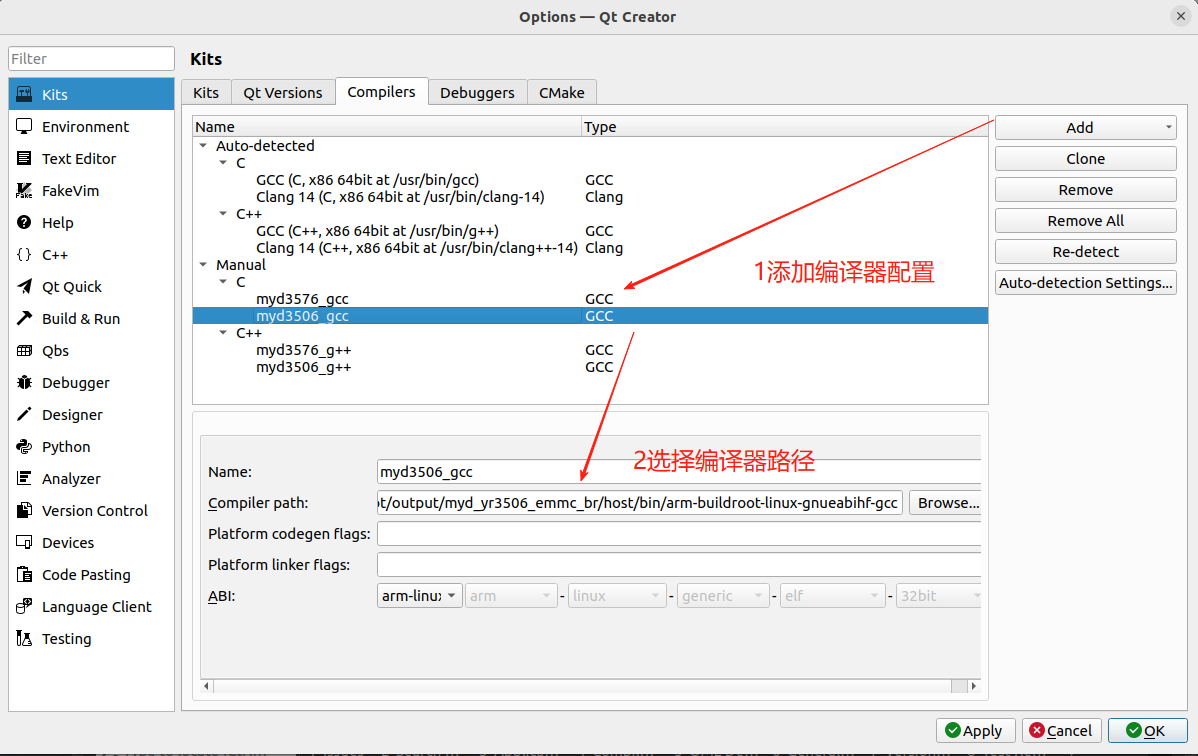Select the Text Editor icon

tap(24, 158)
